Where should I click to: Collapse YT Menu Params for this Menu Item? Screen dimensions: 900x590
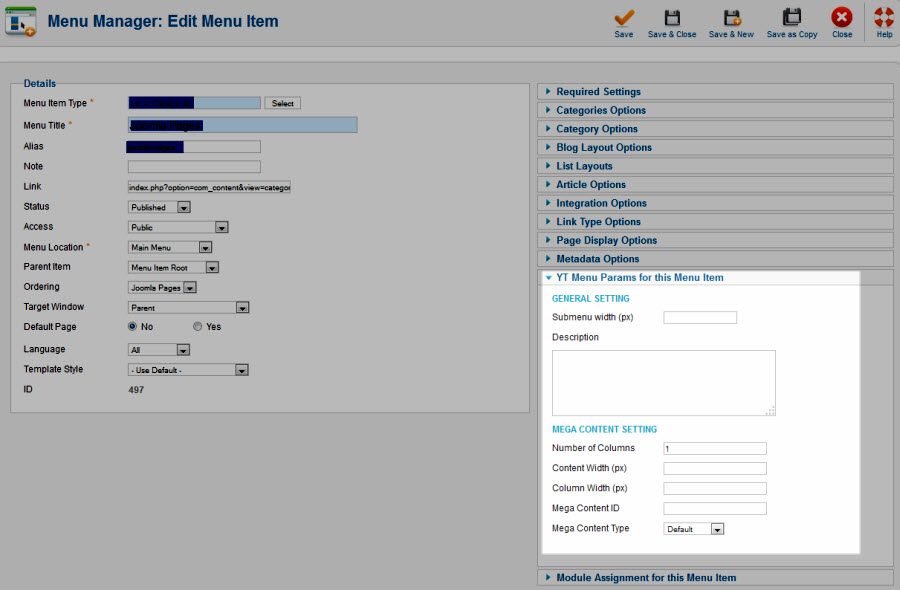point(639,278)
